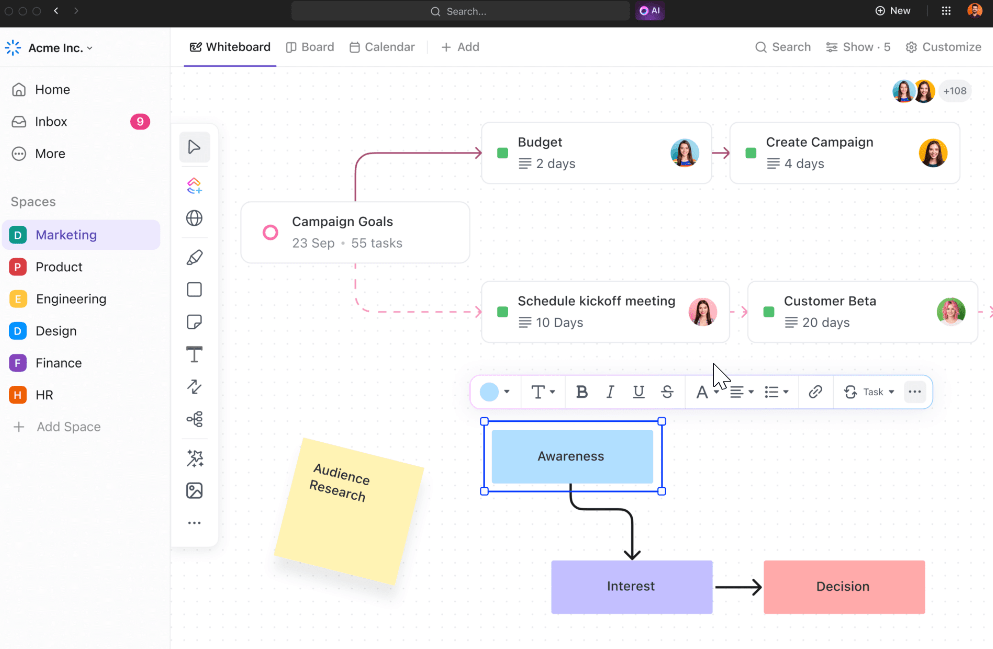Click green status square on Customer Beta card
This screenshot has height=649, width=993.
point(769,312)
